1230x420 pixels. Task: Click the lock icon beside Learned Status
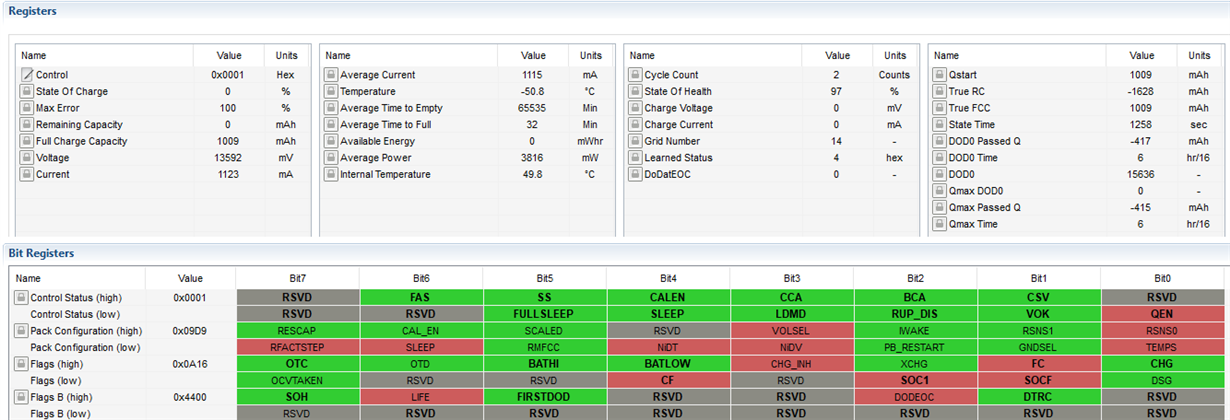[635, 158]
